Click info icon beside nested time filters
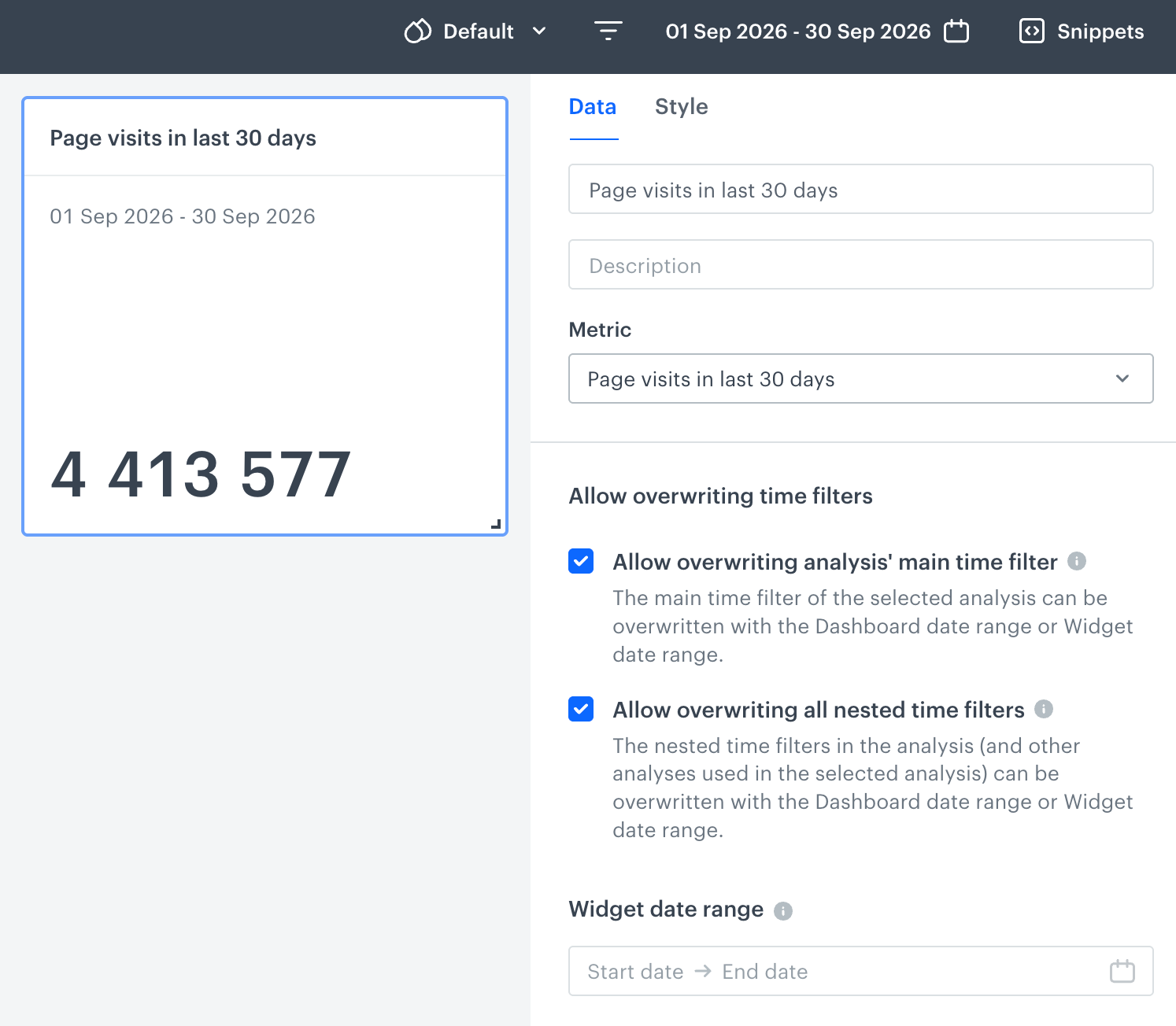Screen dimensions: 1176x1026 click(1044, 709)
